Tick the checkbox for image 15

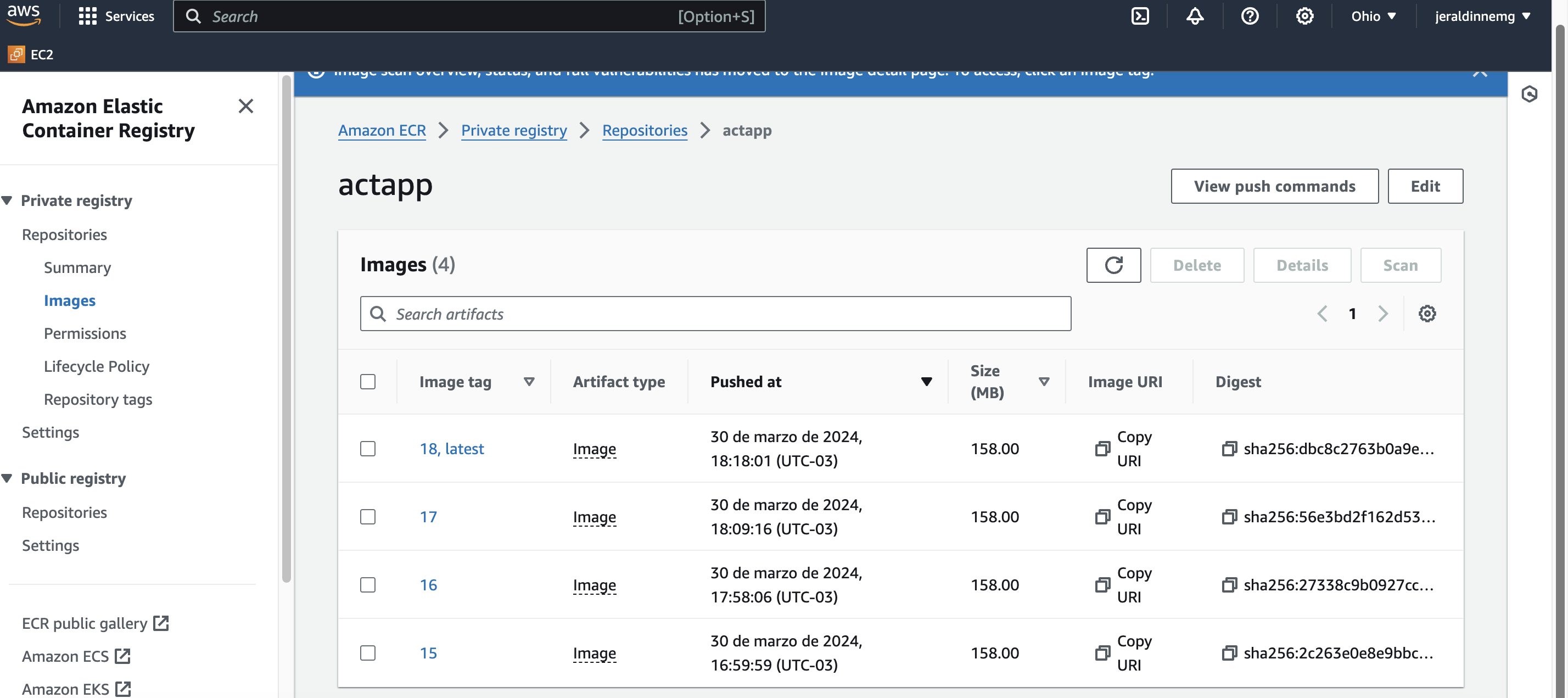tap(368, 653)
